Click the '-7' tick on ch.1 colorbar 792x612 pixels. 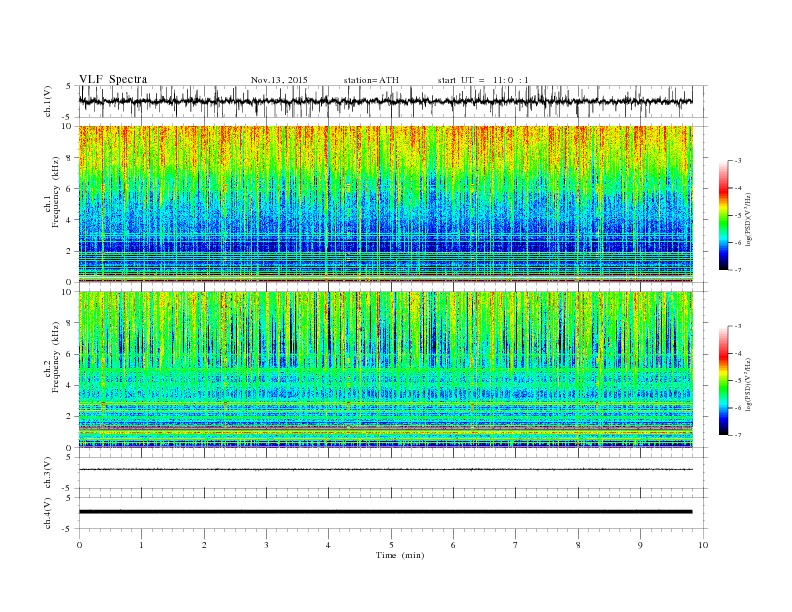738,270
